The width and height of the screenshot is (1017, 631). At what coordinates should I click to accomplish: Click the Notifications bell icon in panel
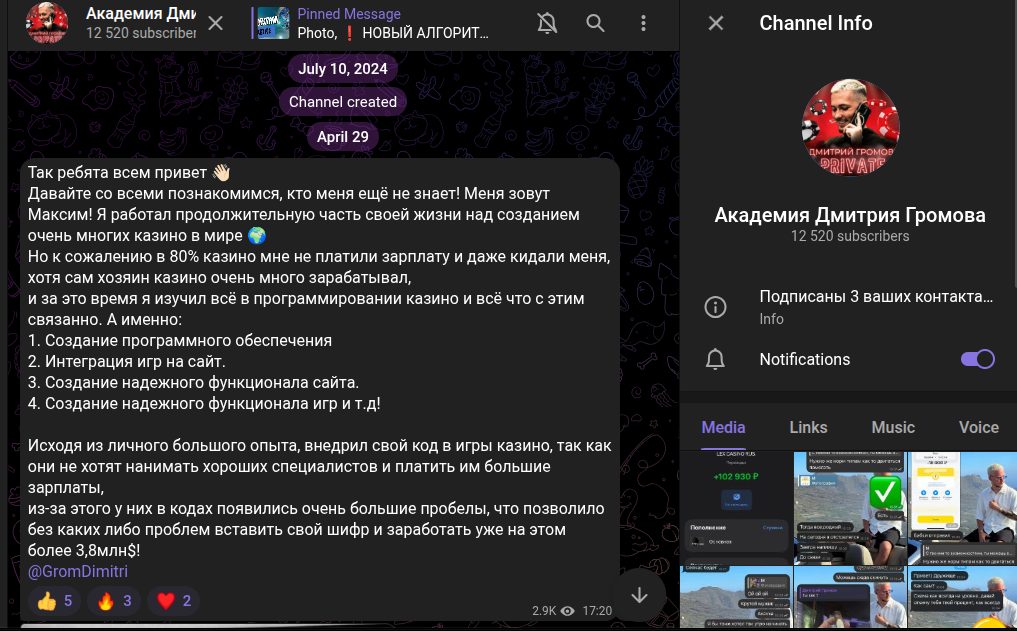click(x=715, y=359)
